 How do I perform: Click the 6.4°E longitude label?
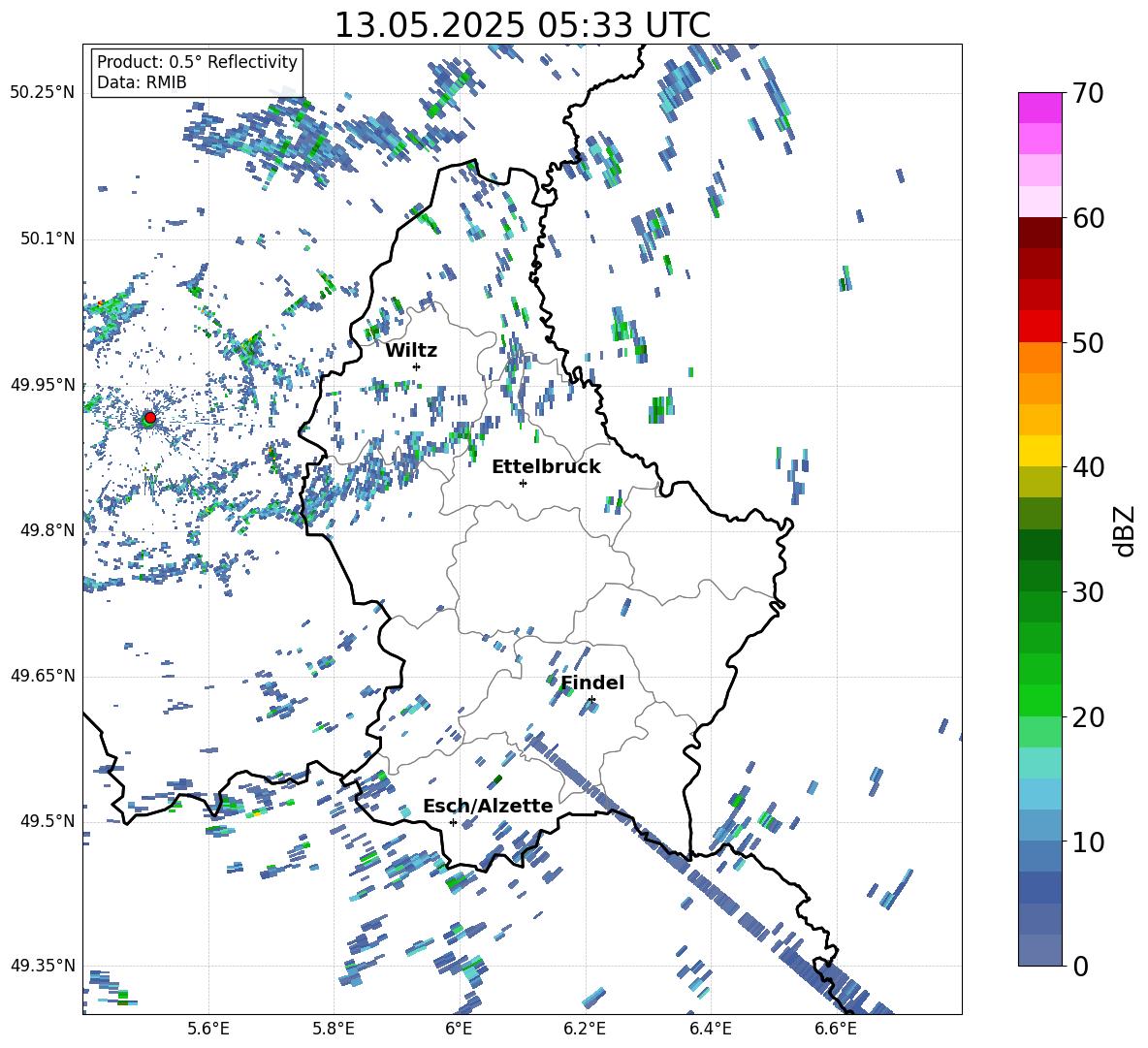click(711, 1029)
